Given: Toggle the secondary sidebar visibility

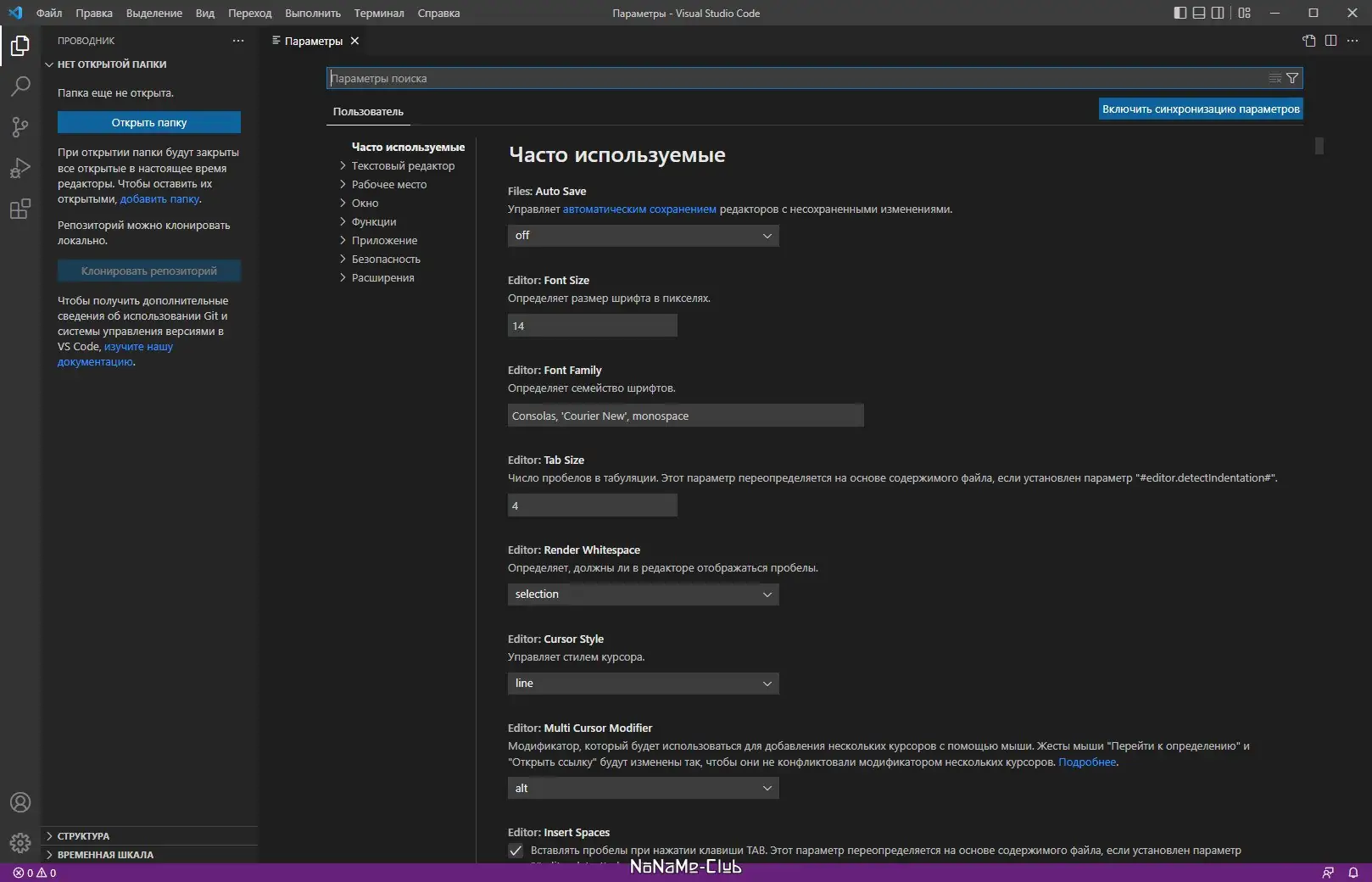Looking at the screenshot, I should 1218,13.
